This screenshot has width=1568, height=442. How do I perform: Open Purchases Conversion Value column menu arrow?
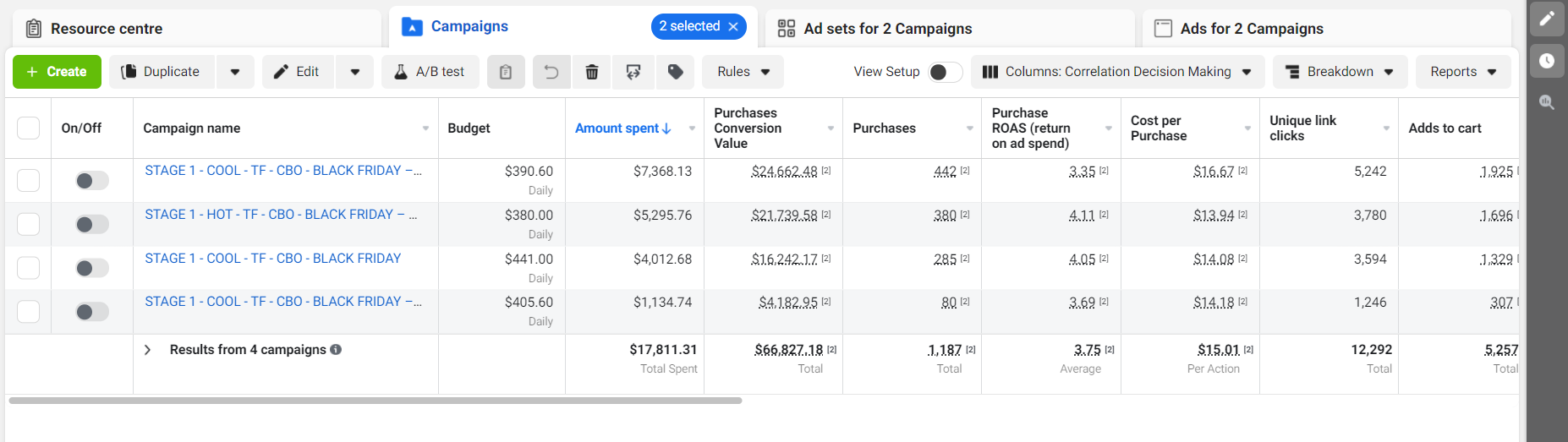coord(831,128)
